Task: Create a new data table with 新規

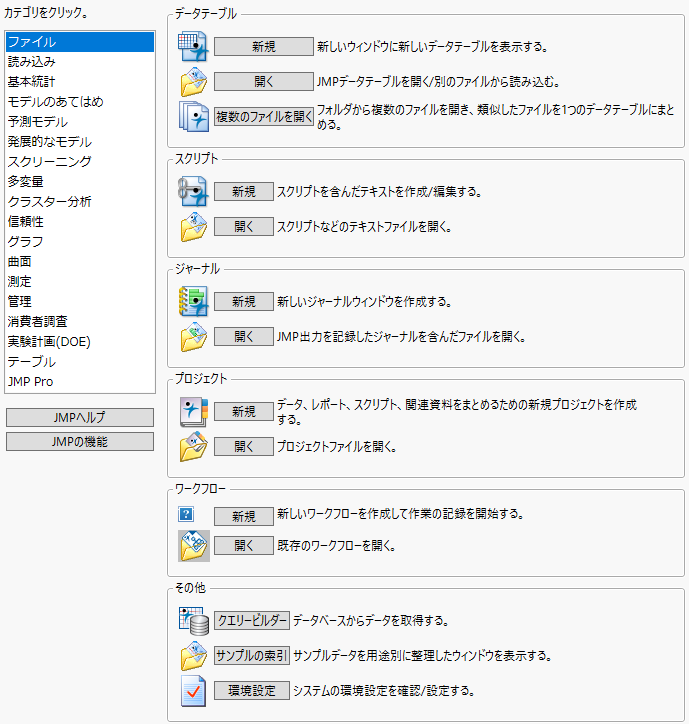Action: tap(264, 47)
